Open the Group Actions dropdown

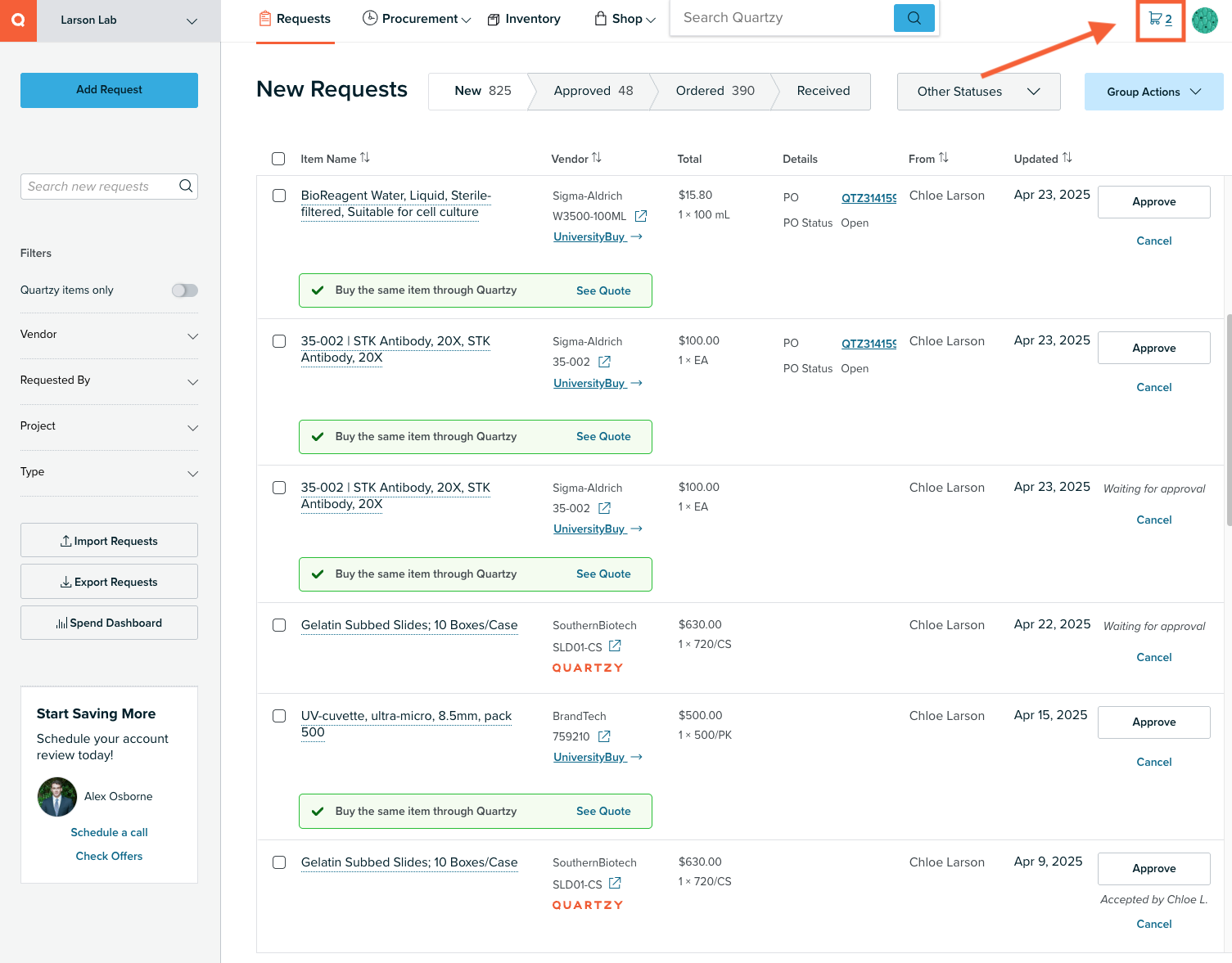[x=1153, y=92]
